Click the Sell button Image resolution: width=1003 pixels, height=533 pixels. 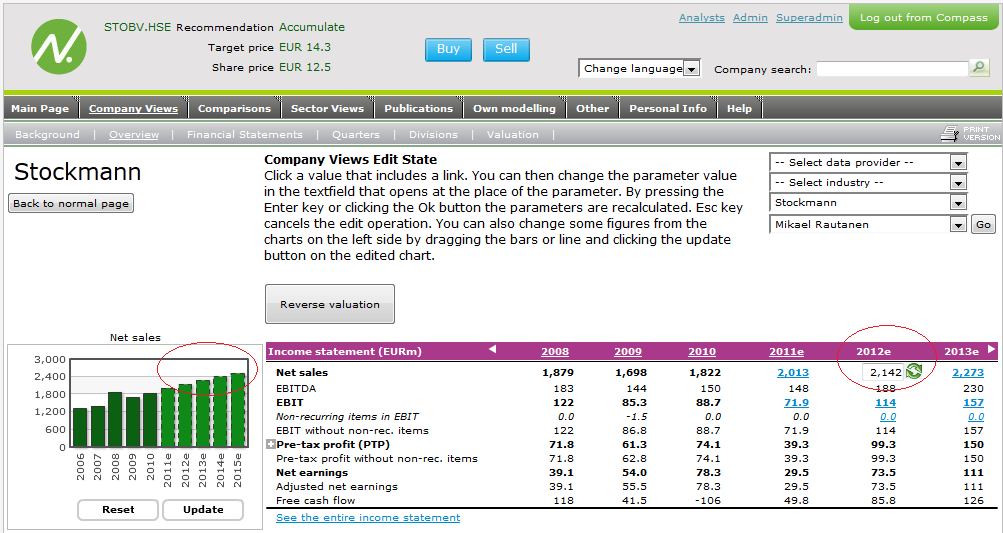point(506,49)
